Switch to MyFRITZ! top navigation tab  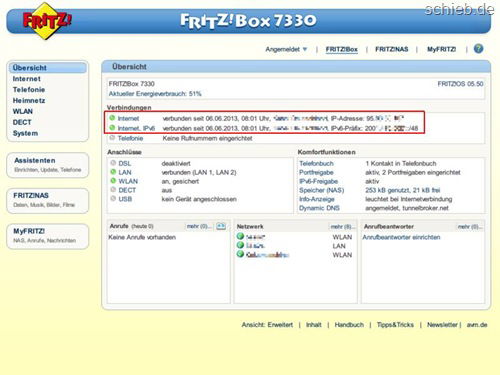coord(441,49)
